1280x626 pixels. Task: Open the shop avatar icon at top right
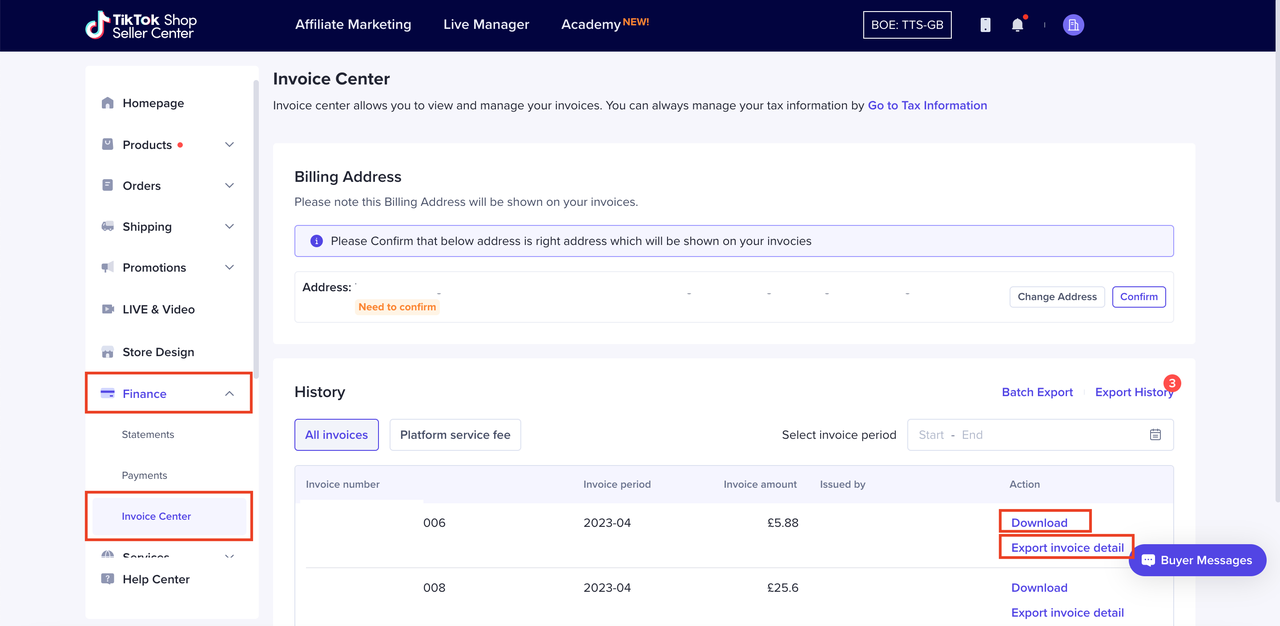click(1073, 24)
